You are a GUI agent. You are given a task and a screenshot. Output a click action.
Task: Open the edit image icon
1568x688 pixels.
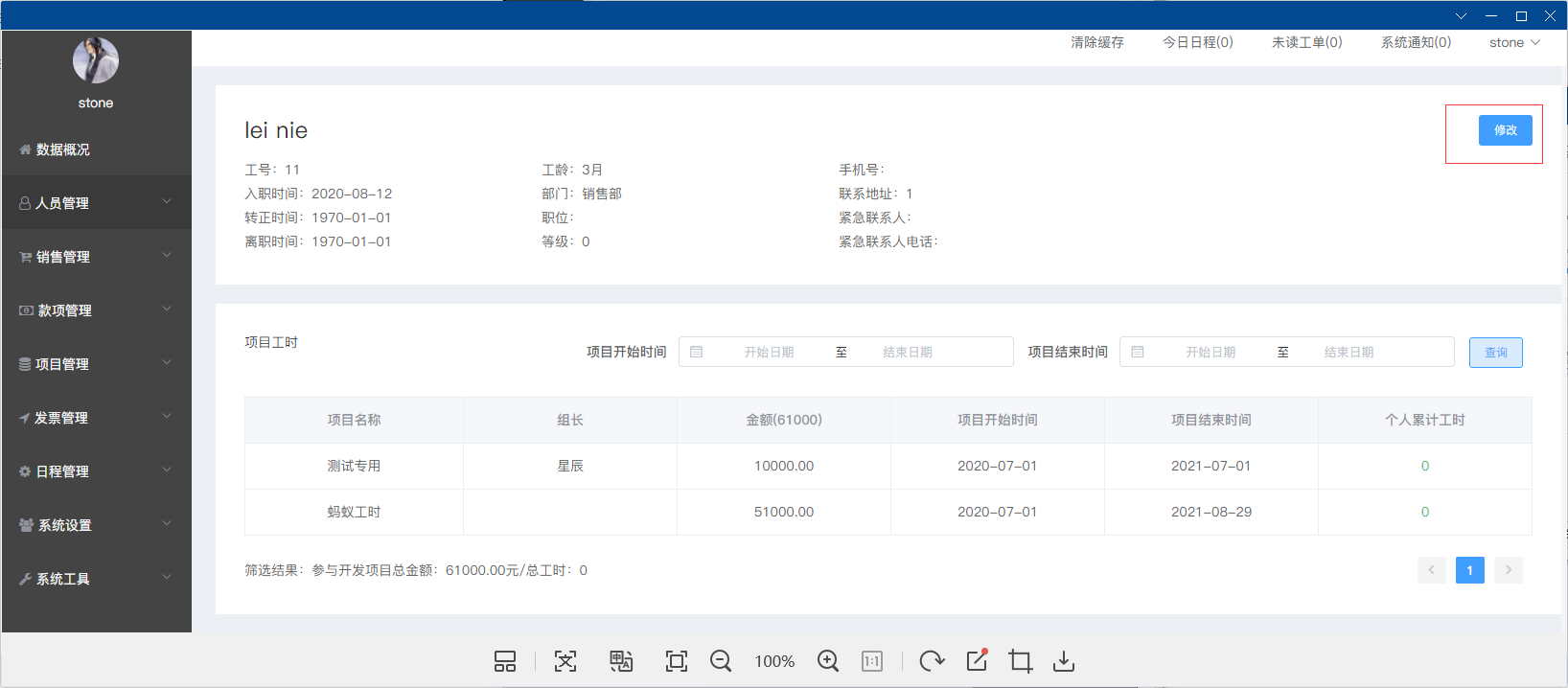point(977,660)
